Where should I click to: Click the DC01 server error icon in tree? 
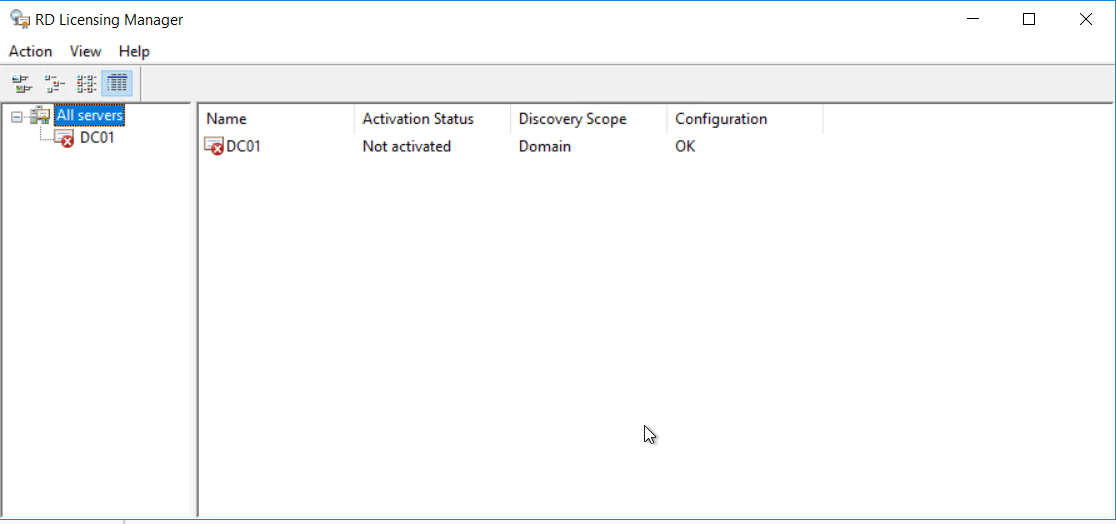(64, 137)
